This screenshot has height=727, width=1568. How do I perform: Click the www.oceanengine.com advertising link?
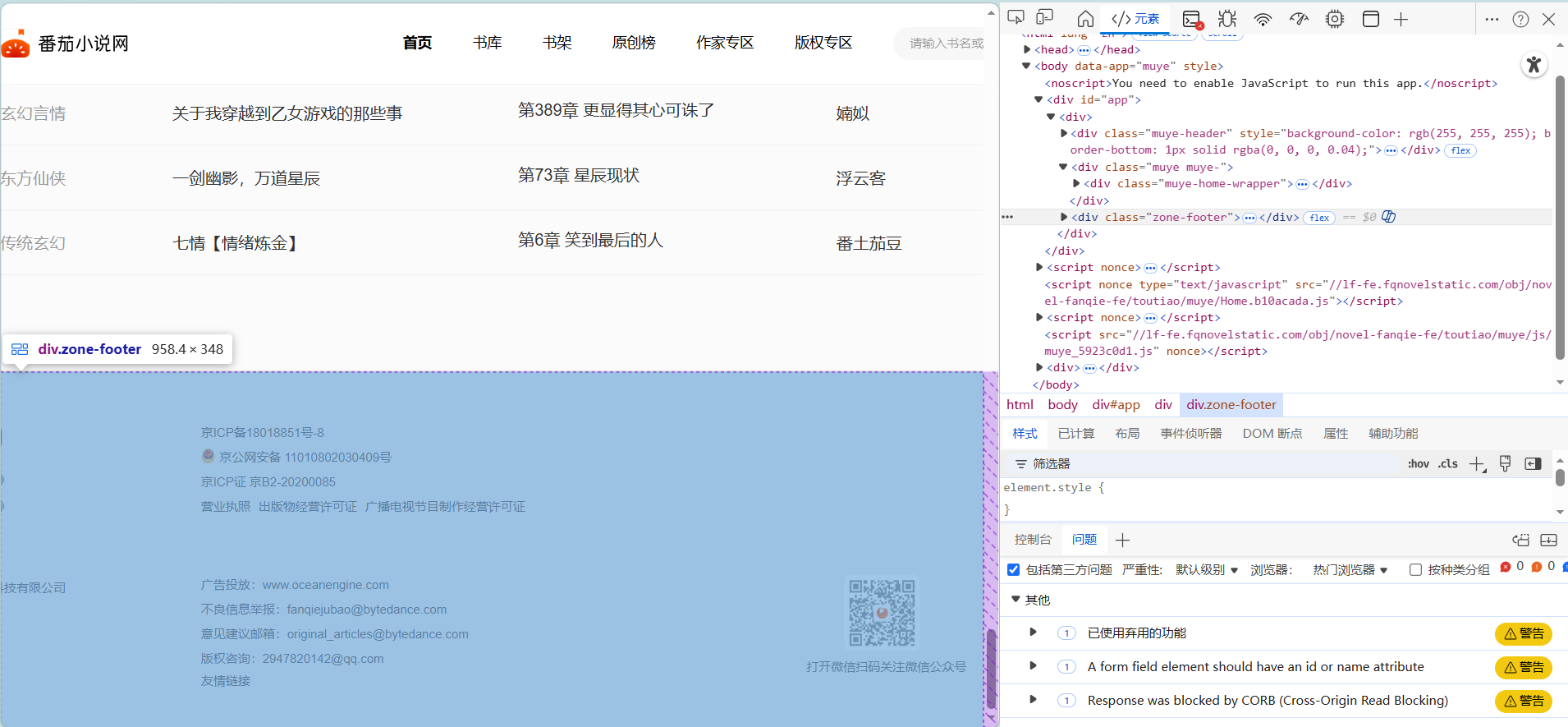point(326,585)
